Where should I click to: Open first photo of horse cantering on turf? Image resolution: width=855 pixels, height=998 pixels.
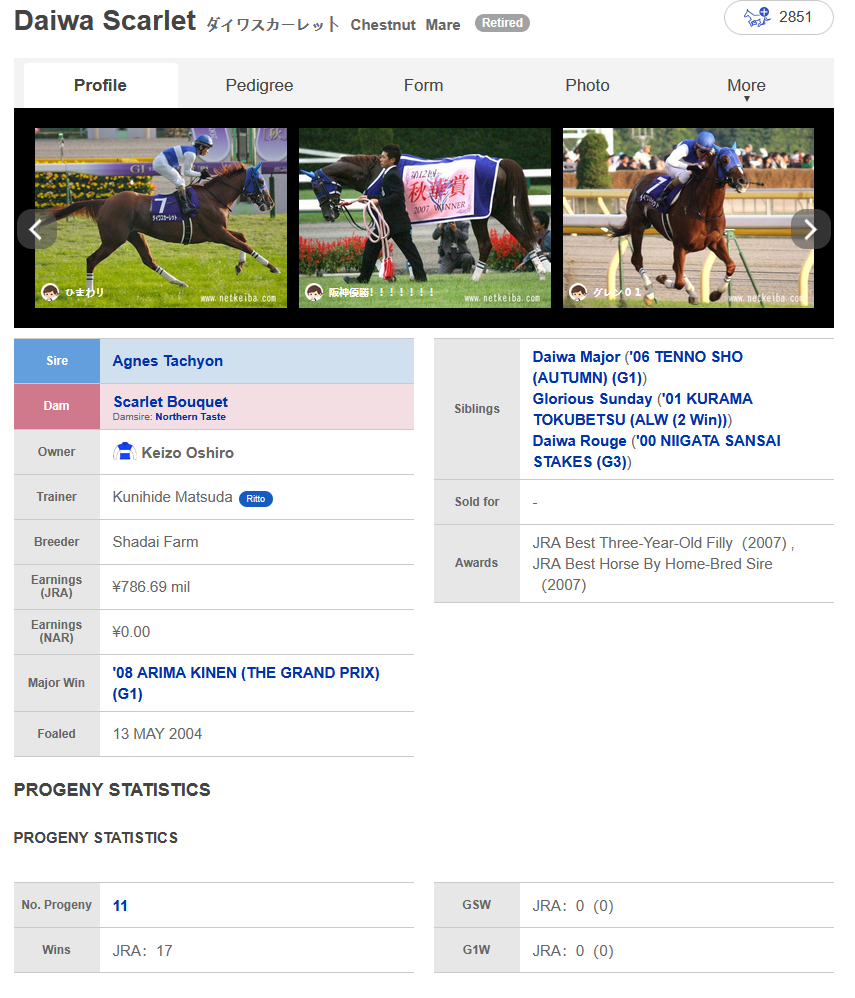pyautogui.click(x=160, y=218)
